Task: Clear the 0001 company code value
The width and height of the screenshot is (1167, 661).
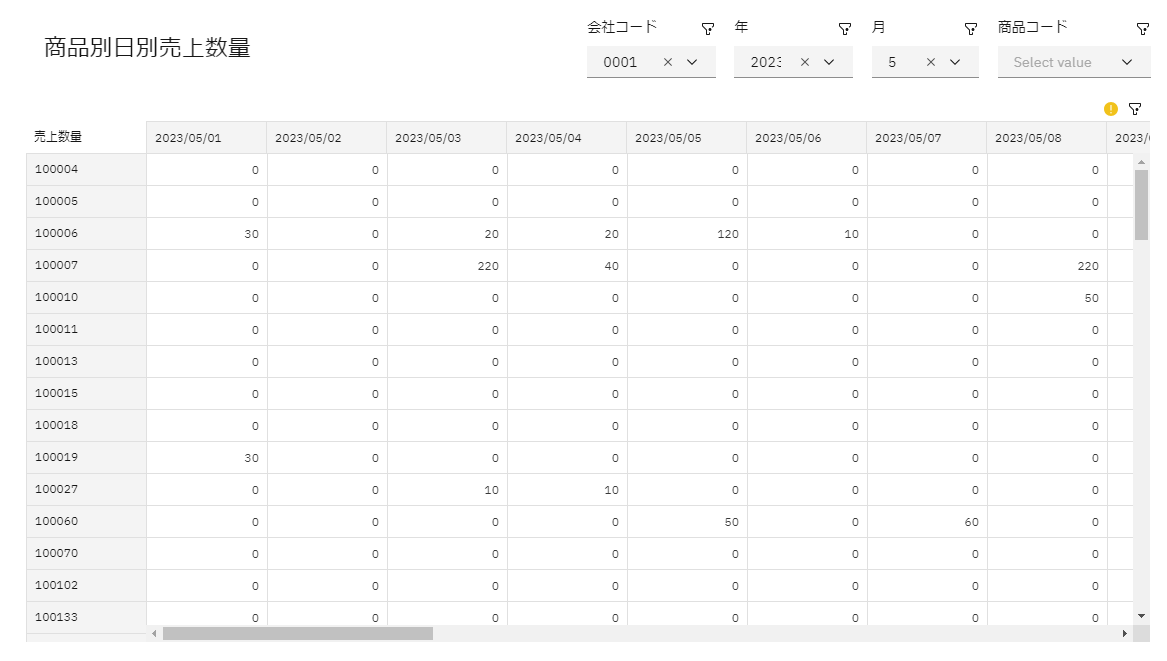Action: pyautogui.click(x=668, y=62)
